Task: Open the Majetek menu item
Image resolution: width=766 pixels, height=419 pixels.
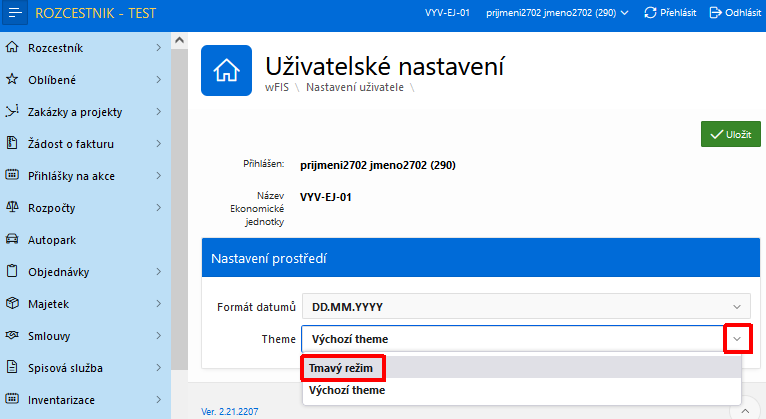Action: click(x=85, y=303)
